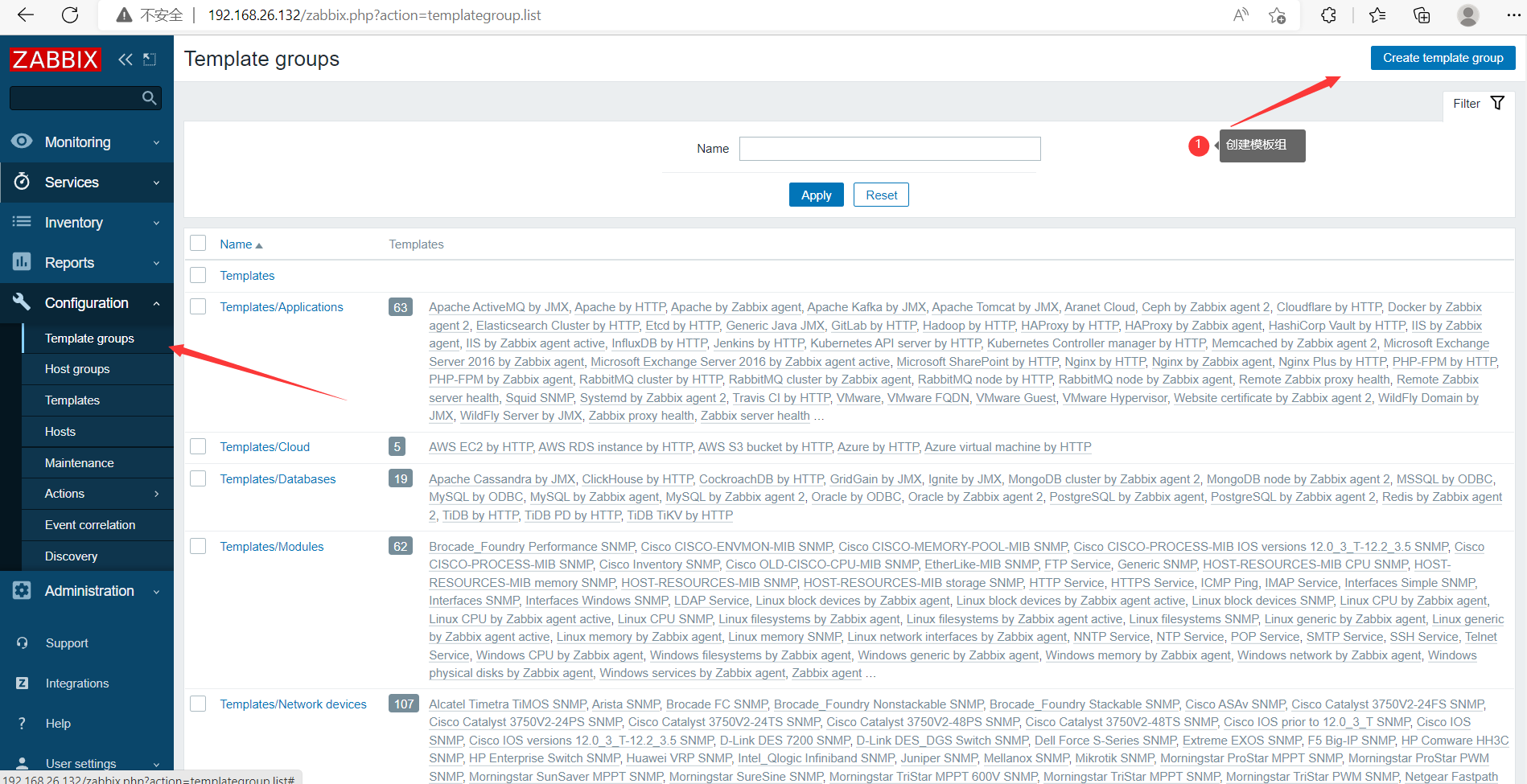Open browser read aloud icon
1527x784 pixels.
(x=1241, y=15)
